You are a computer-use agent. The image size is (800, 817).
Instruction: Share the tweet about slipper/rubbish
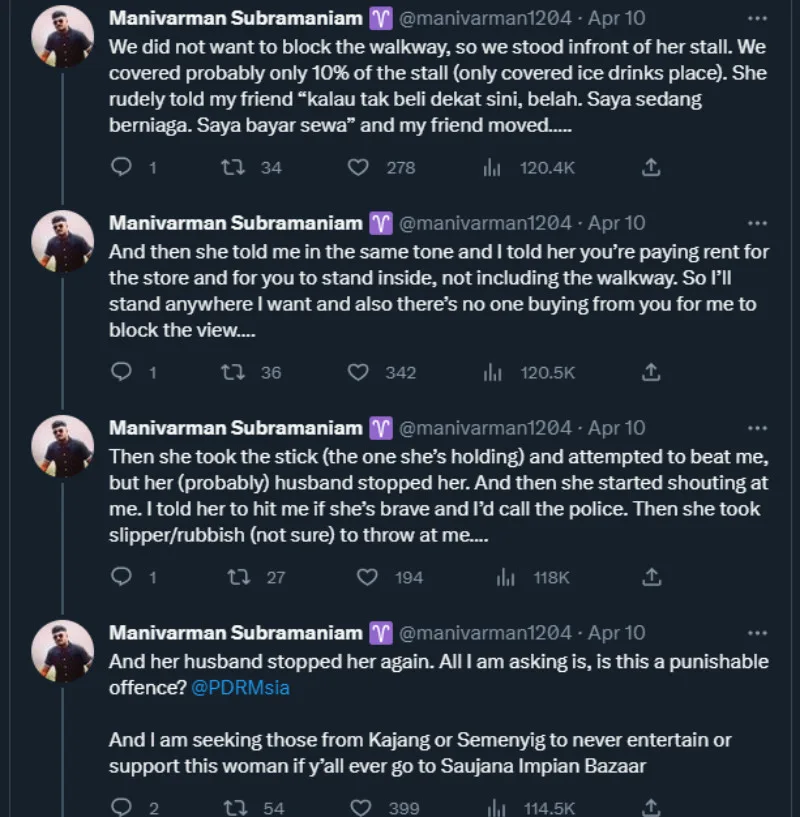tap(651, 577)
